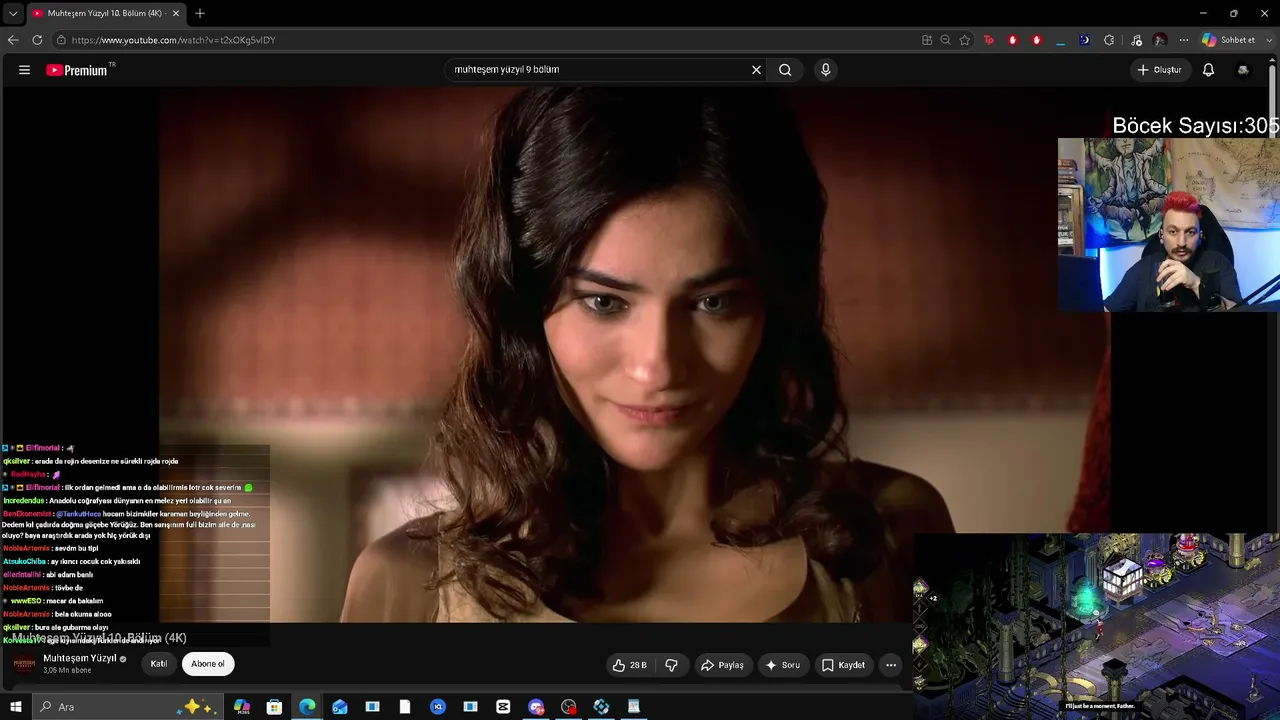
Task: Open Muhteşem Yüzyıl channel avatar
Action: click(24, 664)
